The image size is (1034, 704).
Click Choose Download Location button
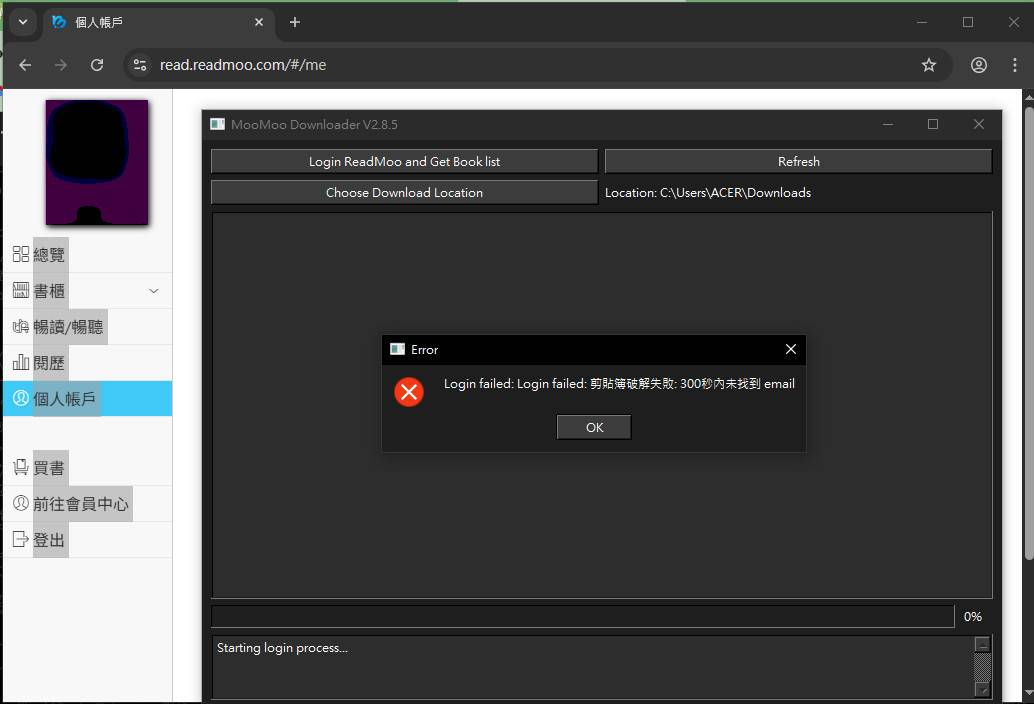pyautogui.click(x=404, y=192)
